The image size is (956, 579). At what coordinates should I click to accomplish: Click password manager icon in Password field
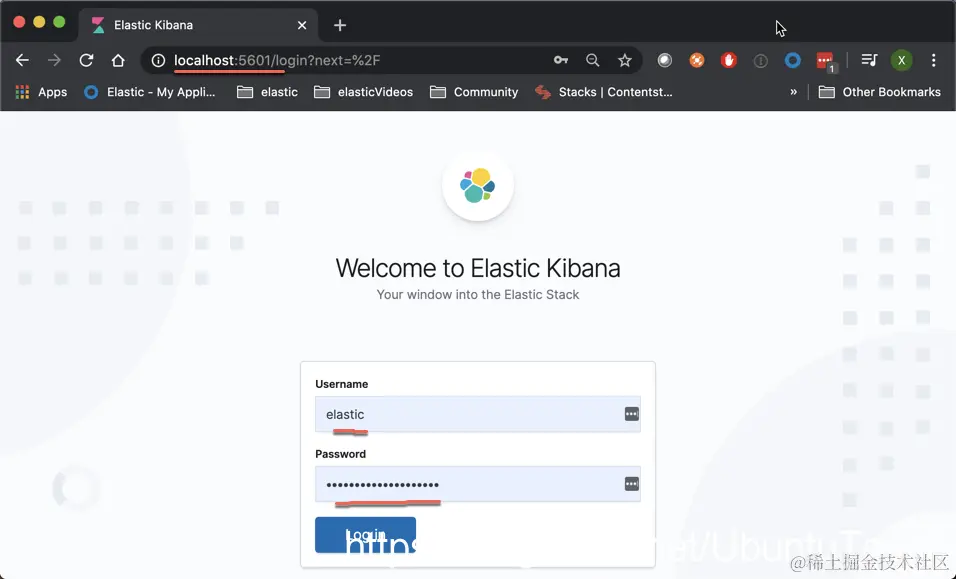tap(632, 484)
